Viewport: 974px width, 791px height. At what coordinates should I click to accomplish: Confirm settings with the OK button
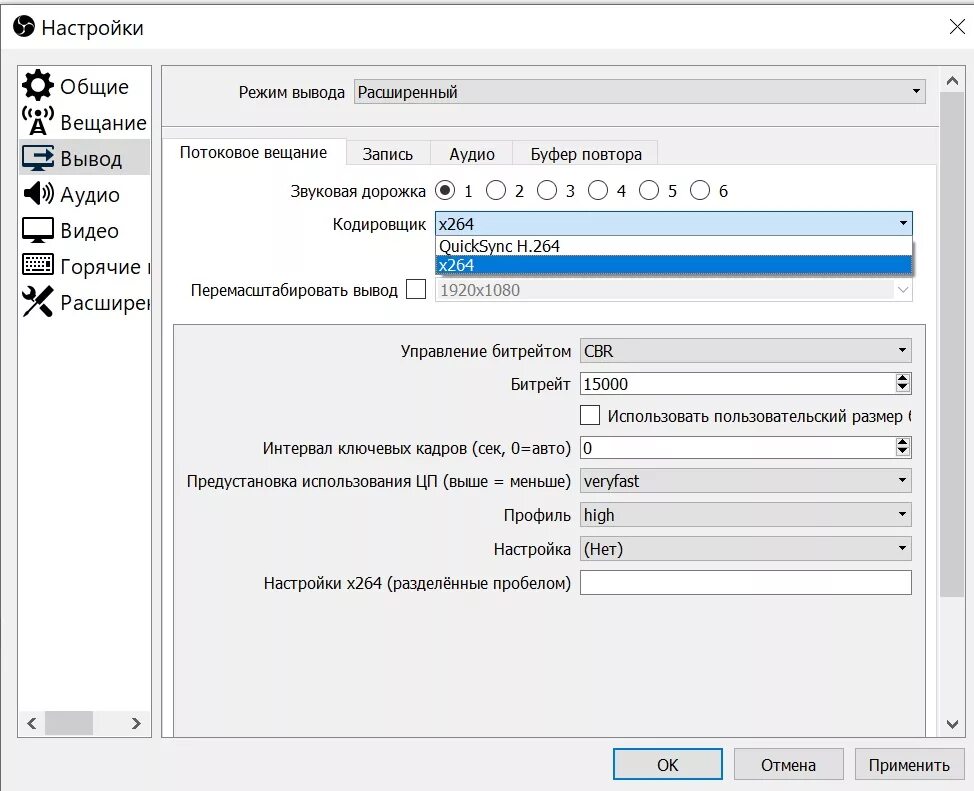pos(668,764)
